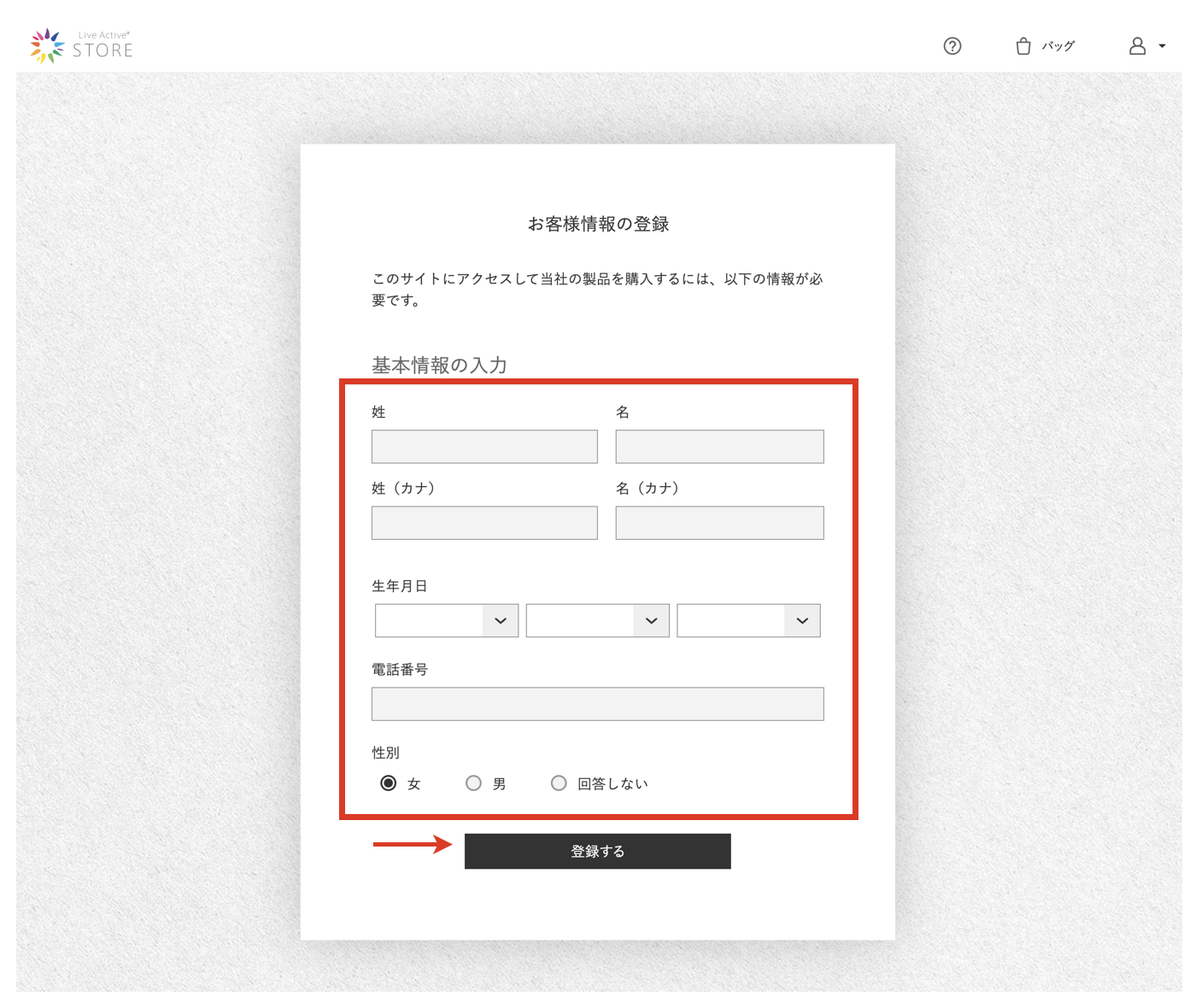Image resolution: width=1201 pixels, height=1008 pixels.
Task: Click the user account icon
Action: coord(1137,46)
